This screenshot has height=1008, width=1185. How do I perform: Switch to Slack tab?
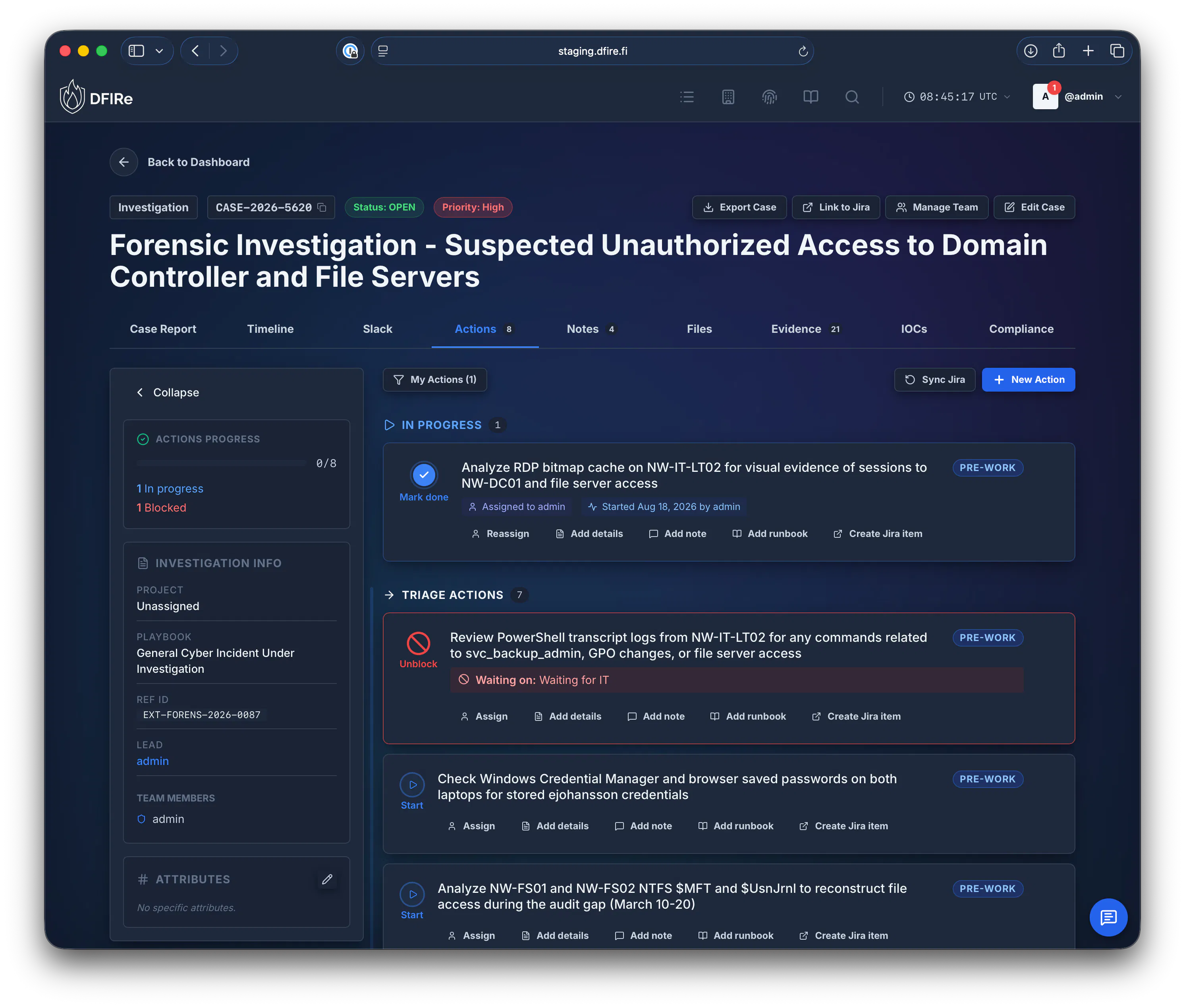point(377,329)
